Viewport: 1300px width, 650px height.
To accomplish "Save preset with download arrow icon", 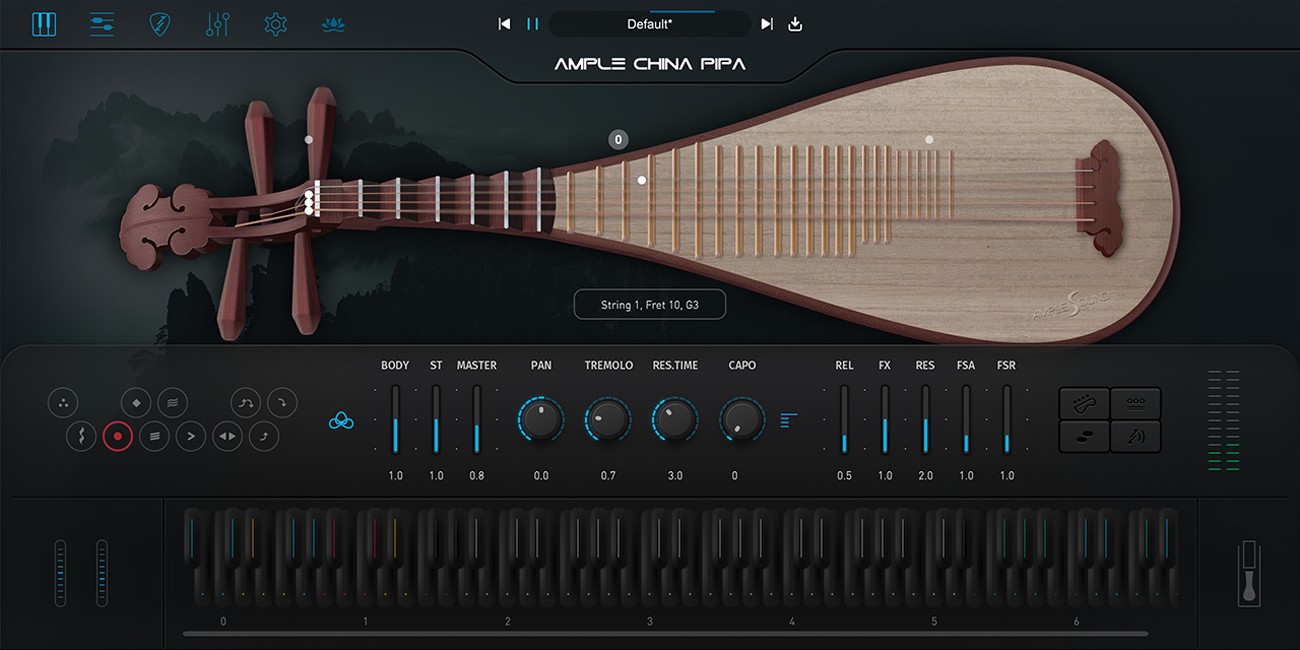I will point(795,24).
